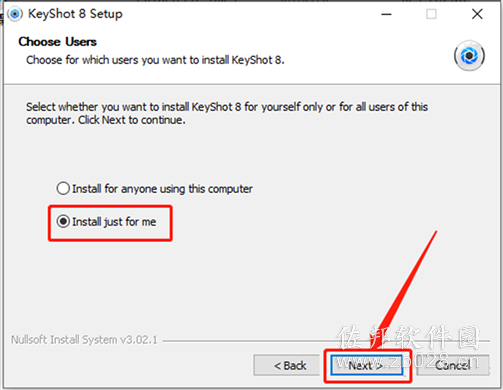Select the 'Install for anyone using this computer' radio button
Viewport: 503px width, 390px height.
click(63, 188)
